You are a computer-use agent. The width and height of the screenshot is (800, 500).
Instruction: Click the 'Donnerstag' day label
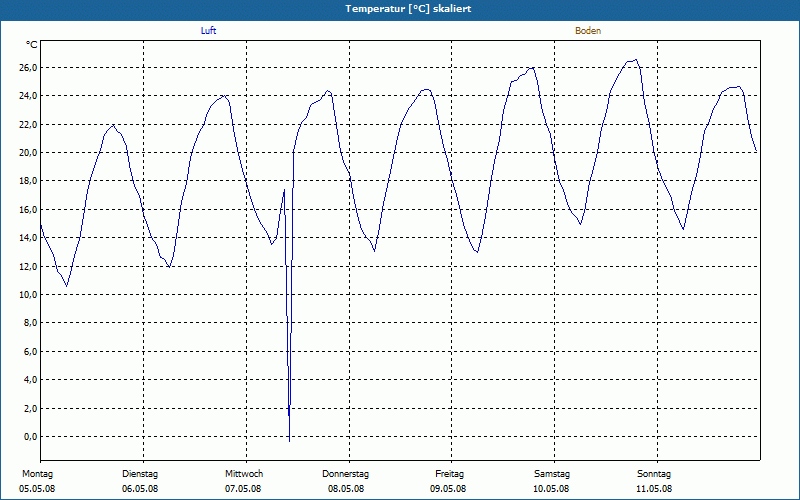point(345,474)
